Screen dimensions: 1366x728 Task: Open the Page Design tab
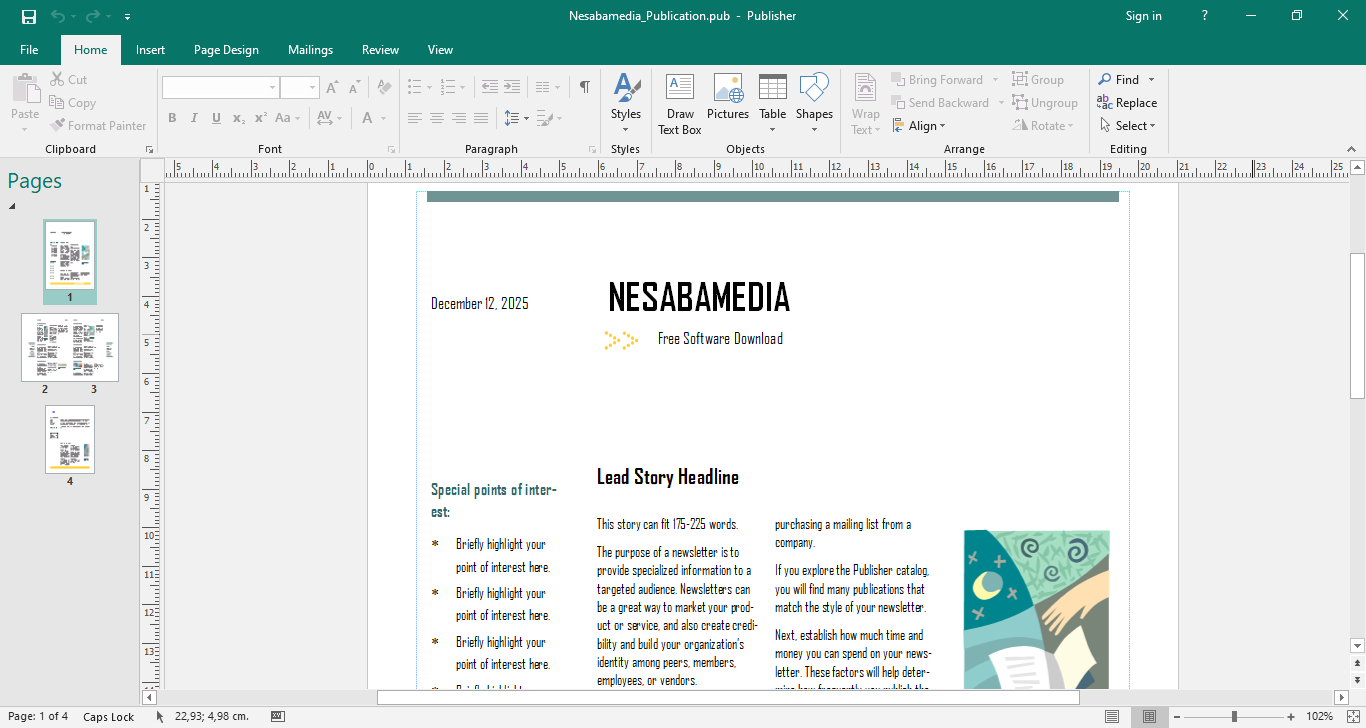(x=226, y=50)
